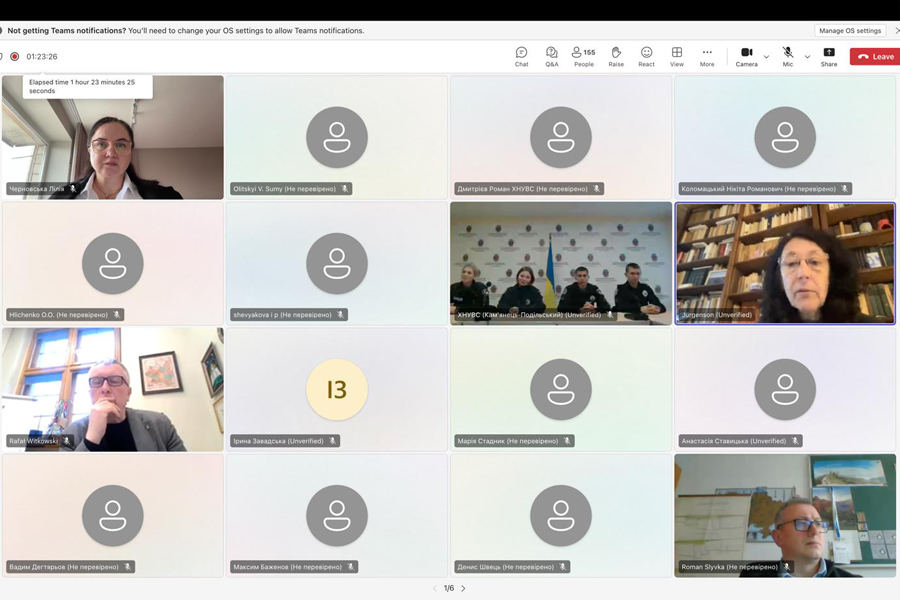The width and height of the screenshot is (900, 600).
Task: Click muted mic icon on Максим Баженов label
Action: [351, 567]
